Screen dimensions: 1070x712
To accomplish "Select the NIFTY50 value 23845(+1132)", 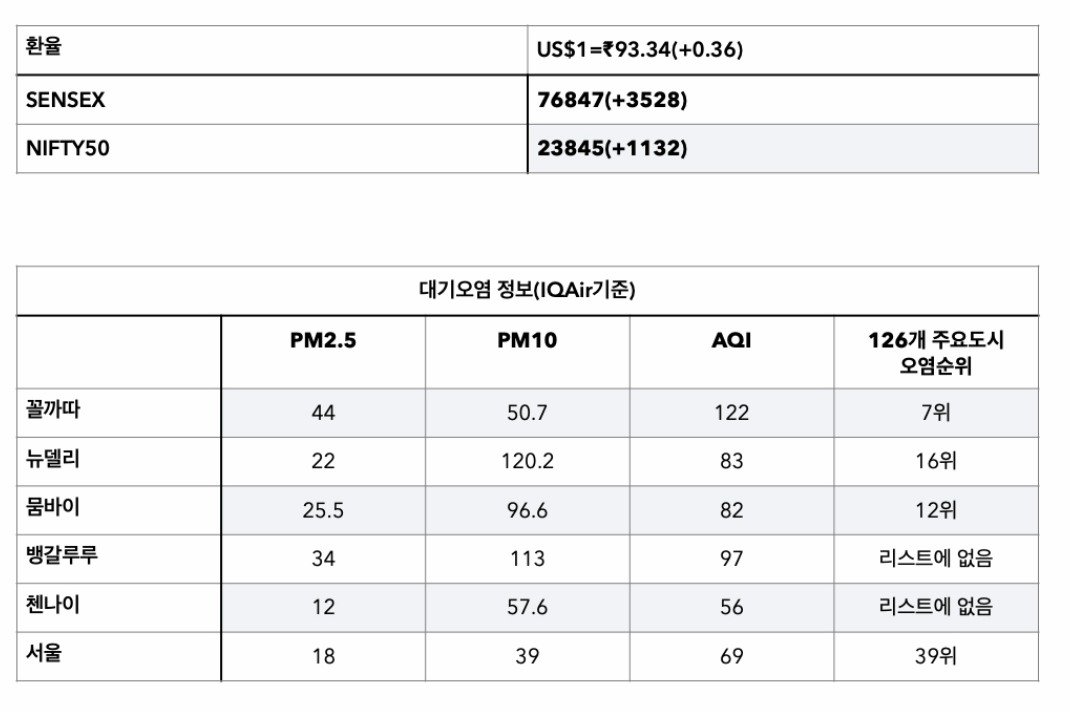I will [612, 148].
